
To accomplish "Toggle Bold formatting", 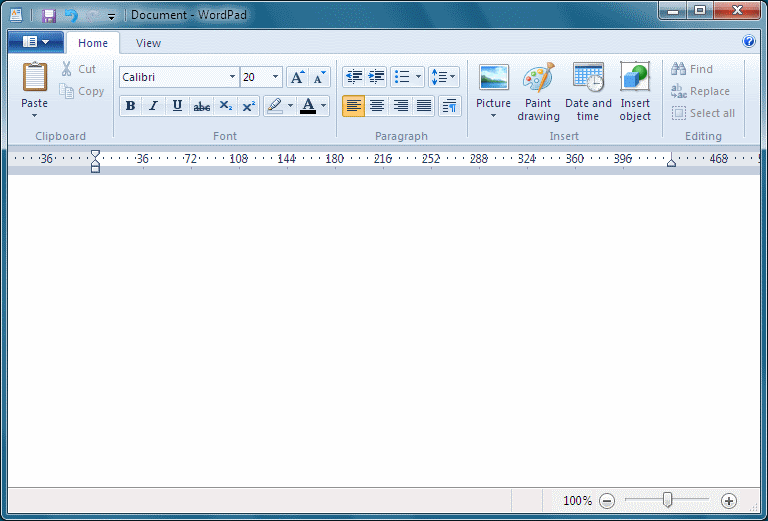I will coord(130,106).
